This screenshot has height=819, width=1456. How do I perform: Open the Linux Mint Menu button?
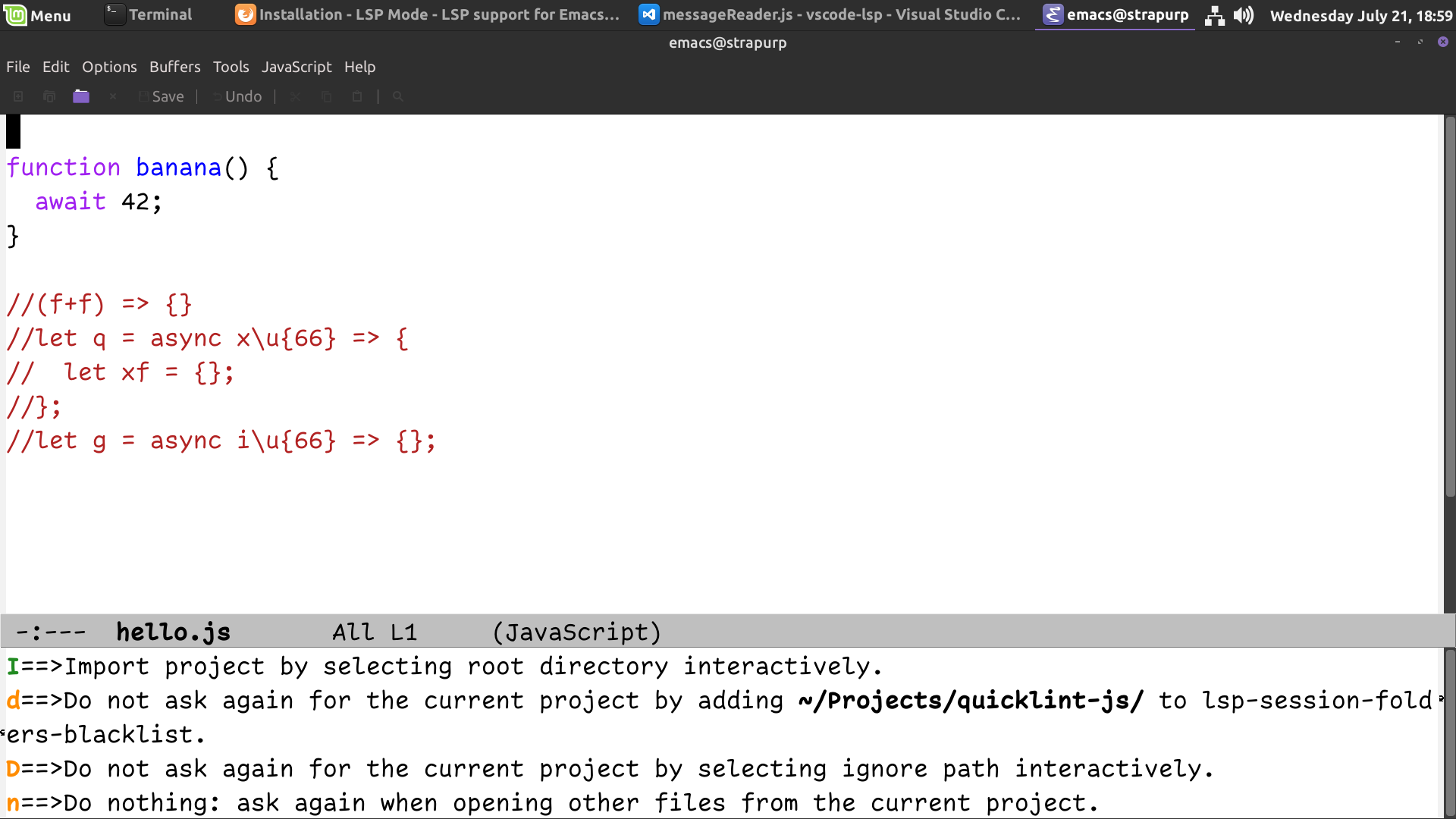38,15
